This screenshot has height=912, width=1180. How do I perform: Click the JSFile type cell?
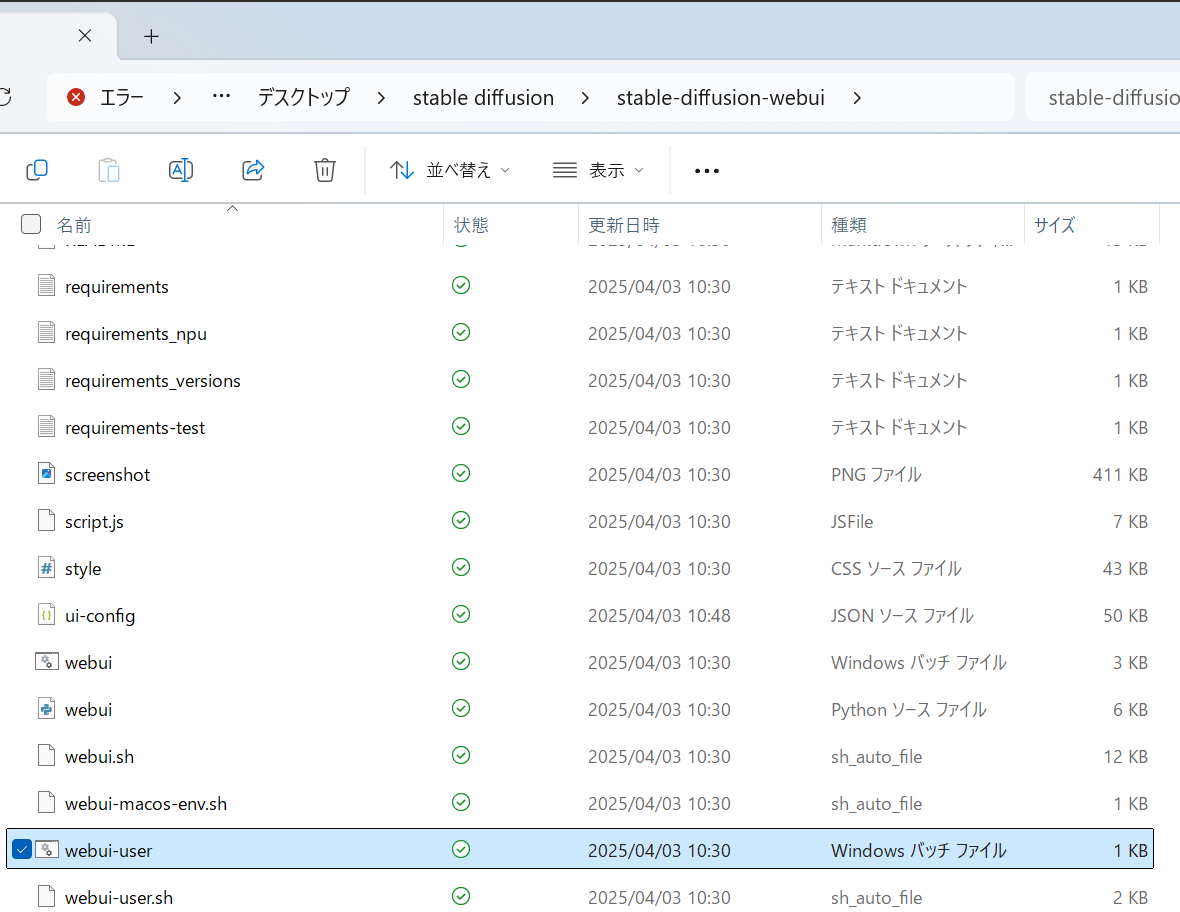tap(852, 521)
